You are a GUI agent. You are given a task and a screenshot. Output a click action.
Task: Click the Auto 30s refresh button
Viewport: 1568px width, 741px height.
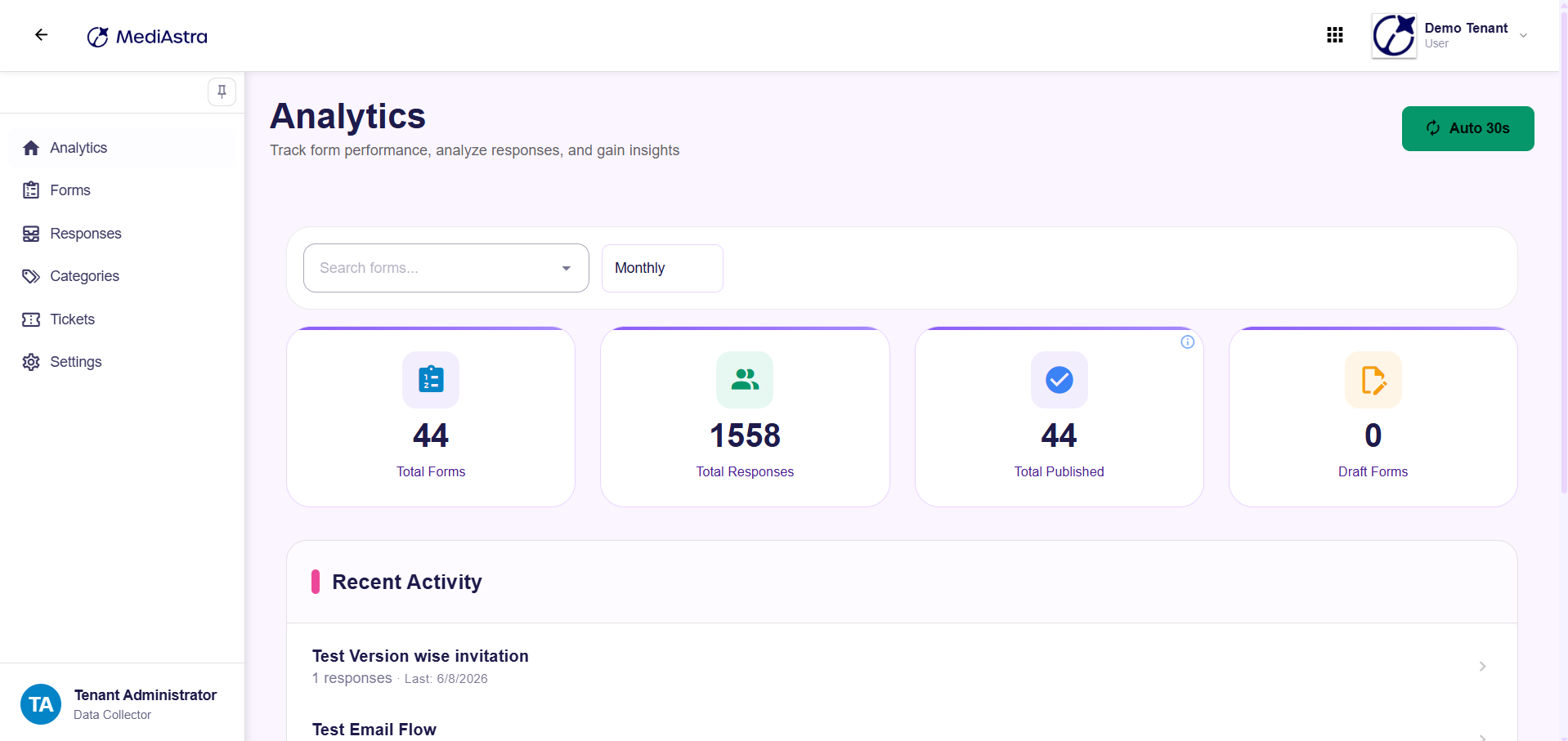(x=1467, y=128)
